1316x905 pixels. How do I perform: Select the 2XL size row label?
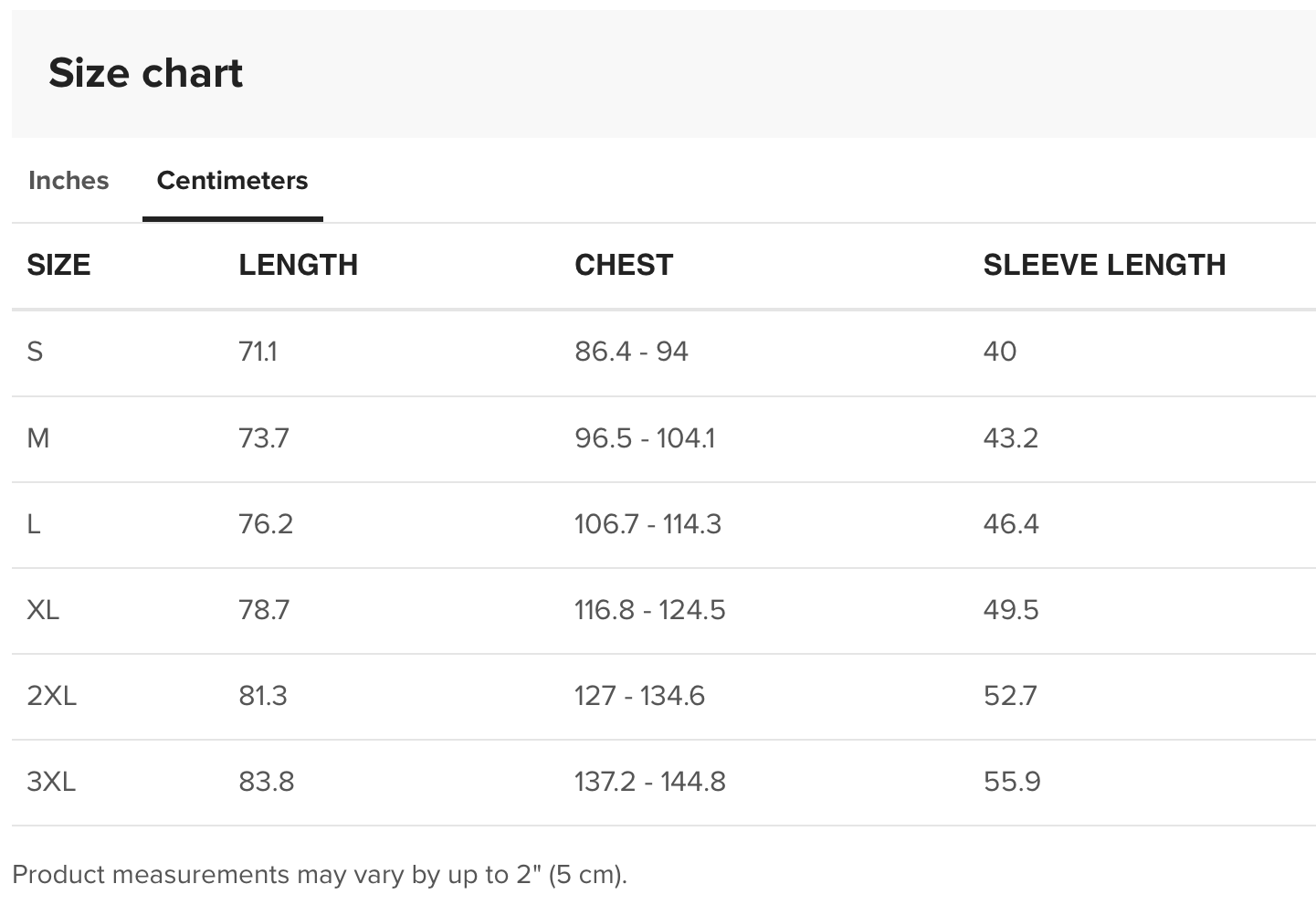[52, 696]
